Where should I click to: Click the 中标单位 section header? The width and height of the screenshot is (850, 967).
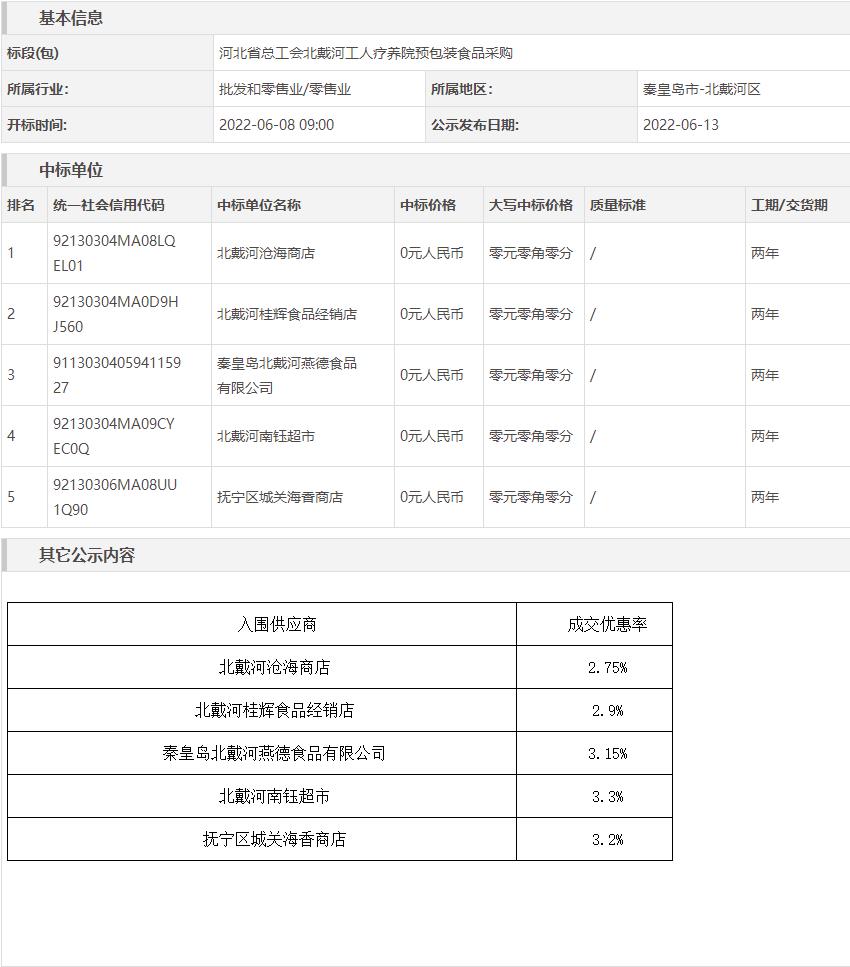tap(70, 170)
